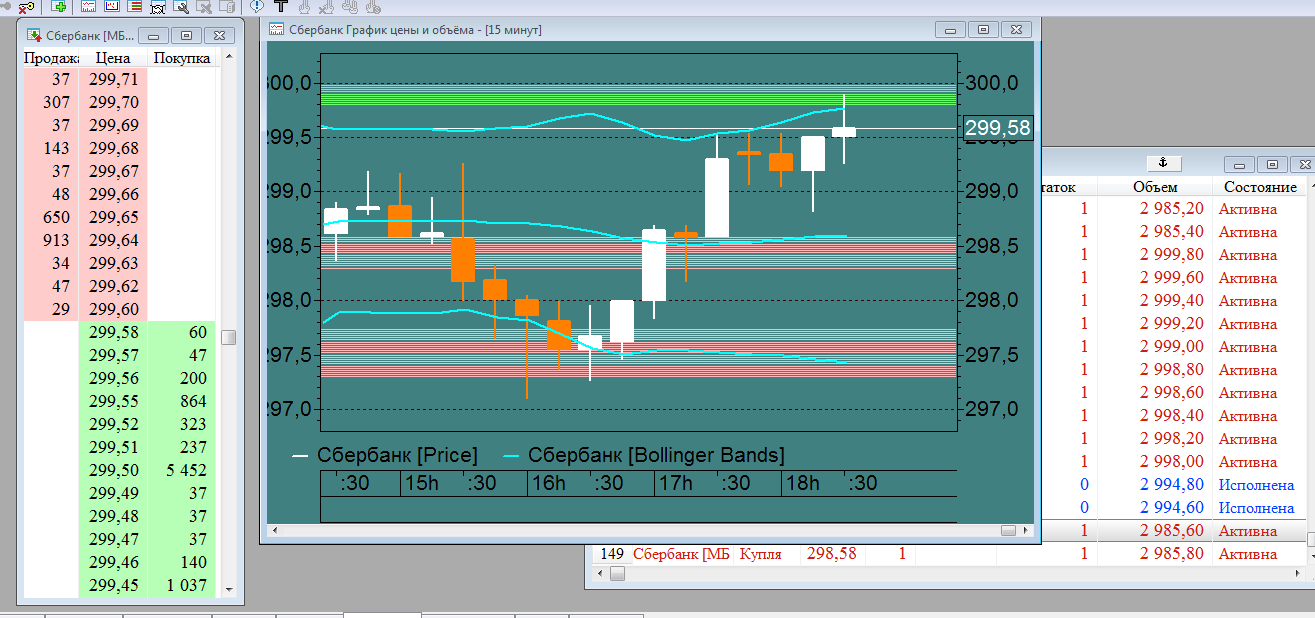Click the 15h time axis label
Viewport: 1315px width, 618px height.
420,483
